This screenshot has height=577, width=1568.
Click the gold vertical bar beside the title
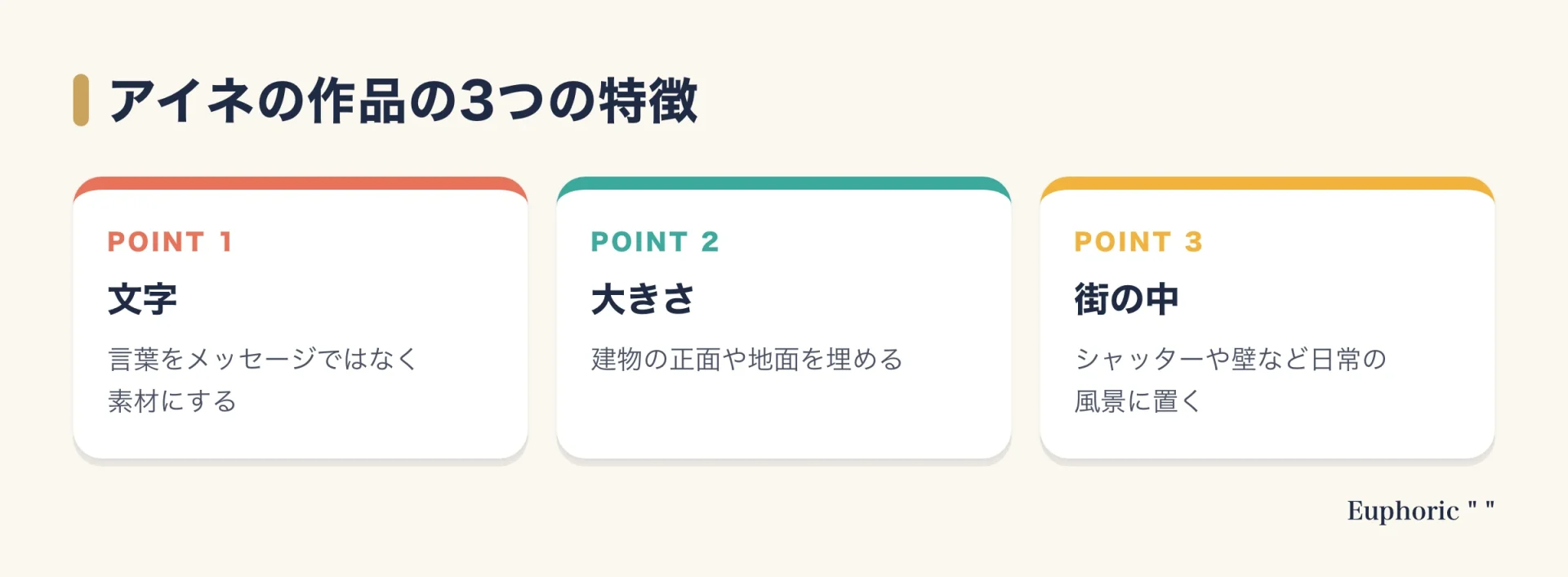[x=81, y=101]
